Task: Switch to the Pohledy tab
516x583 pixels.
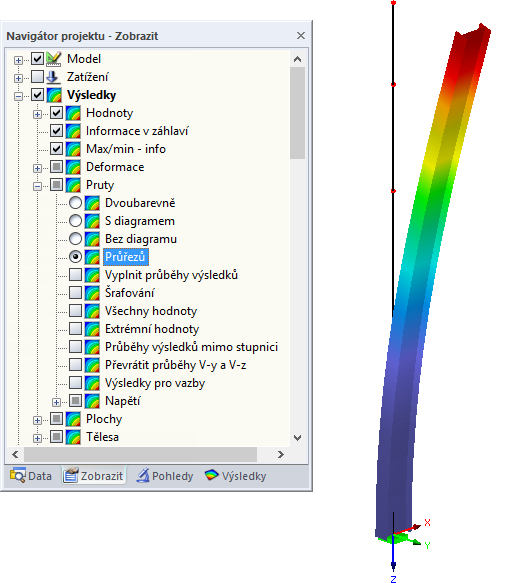Action: (x=165, y=476)
